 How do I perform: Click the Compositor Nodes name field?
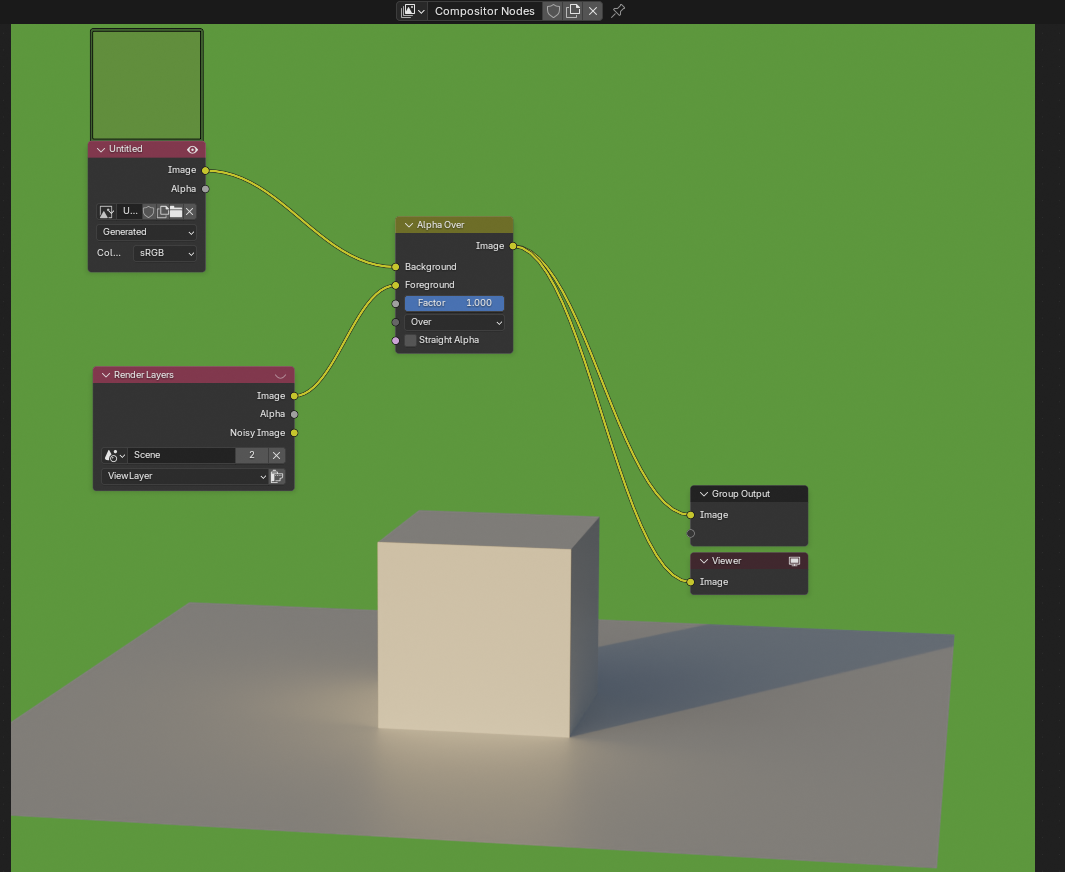pyautogui.click(x=484, y=11)
